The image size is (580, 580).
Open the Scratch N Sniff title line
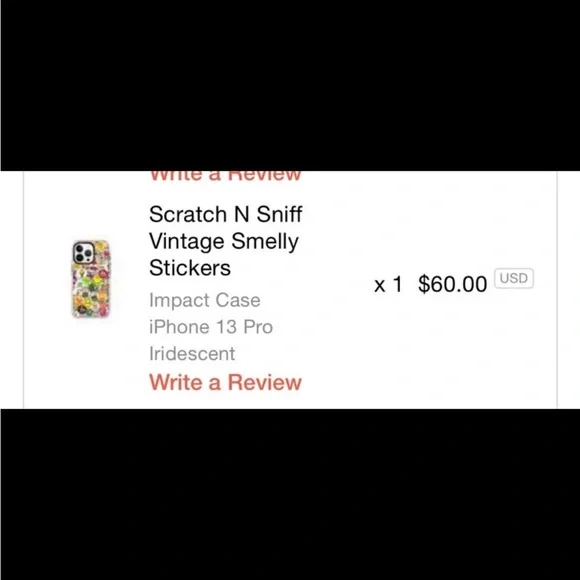click(x=226, y=214)
